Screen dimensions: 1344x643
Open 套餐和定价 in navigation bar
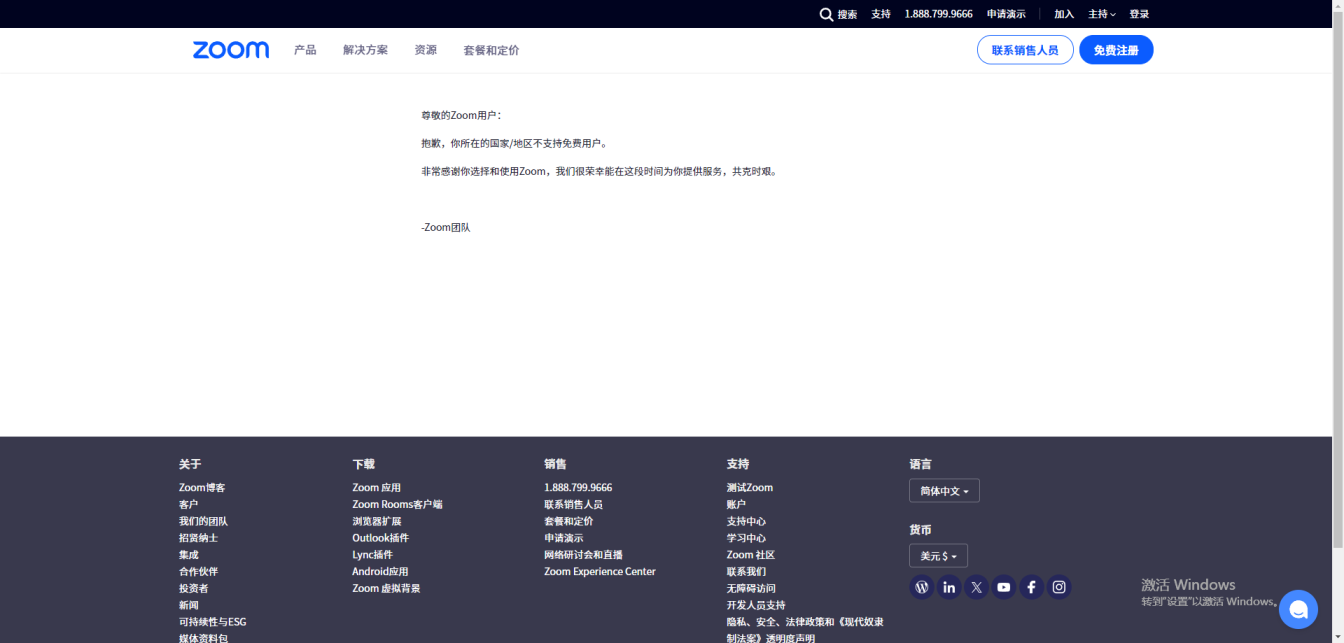(491, 50)
